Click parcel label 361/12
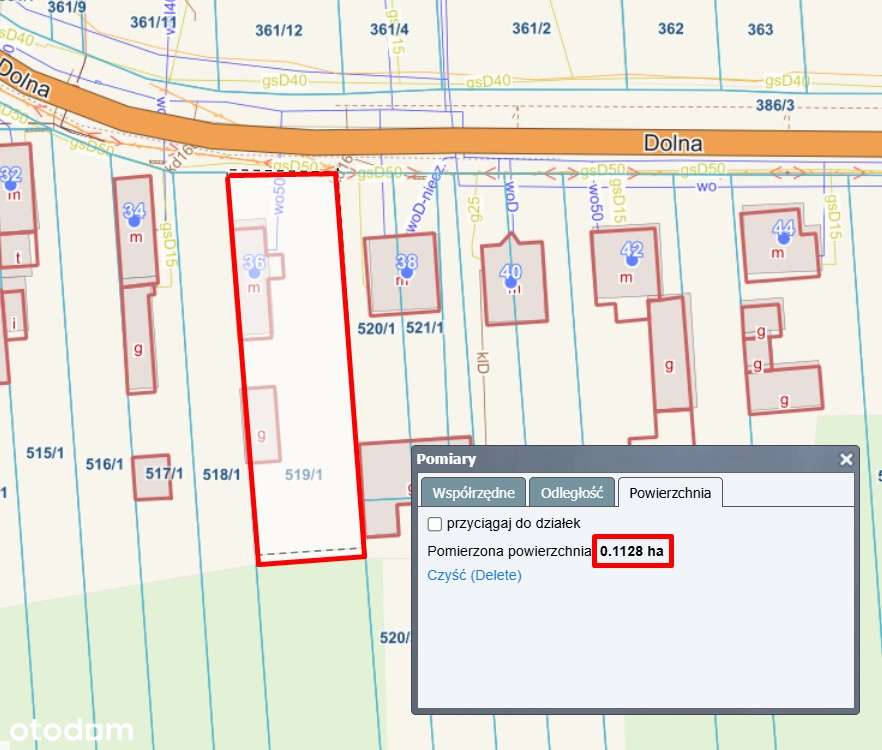This screenshot has height=750, width=882. coord(278,30)
